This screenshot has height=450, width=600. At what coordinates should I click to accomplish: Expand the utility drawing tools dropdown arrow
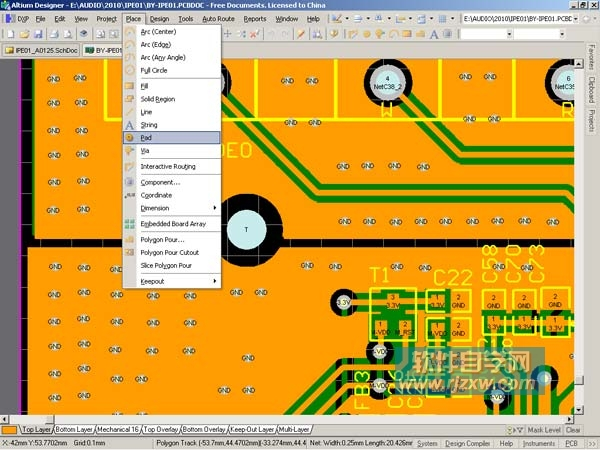click(x=347, y=18)
